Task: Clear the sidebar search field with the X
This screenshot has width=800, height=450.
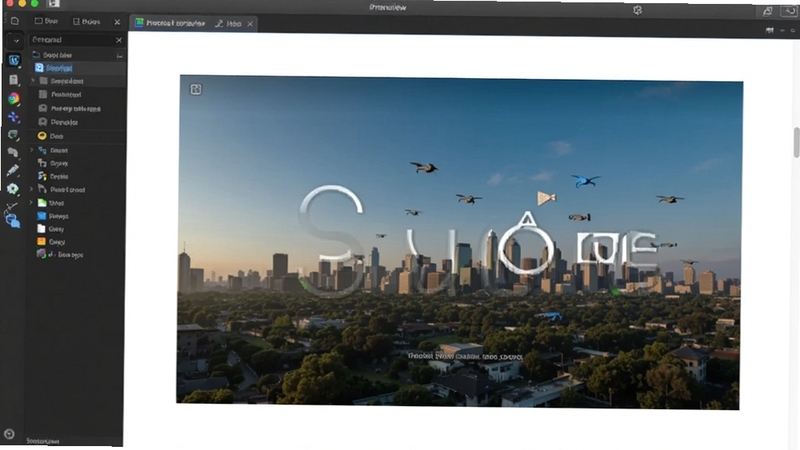Action: [x=119, y=40]
